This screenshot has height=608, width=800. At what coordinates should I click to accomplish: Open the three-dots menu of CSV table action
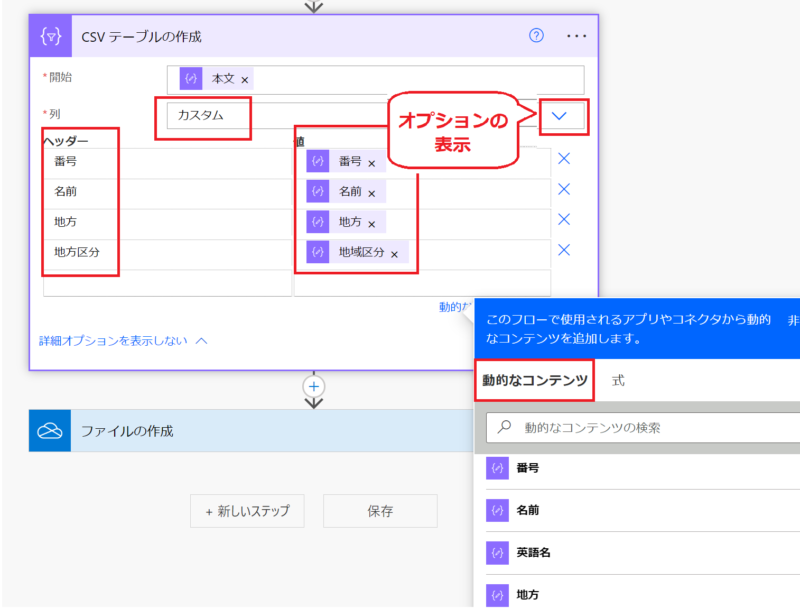(576, 36)
